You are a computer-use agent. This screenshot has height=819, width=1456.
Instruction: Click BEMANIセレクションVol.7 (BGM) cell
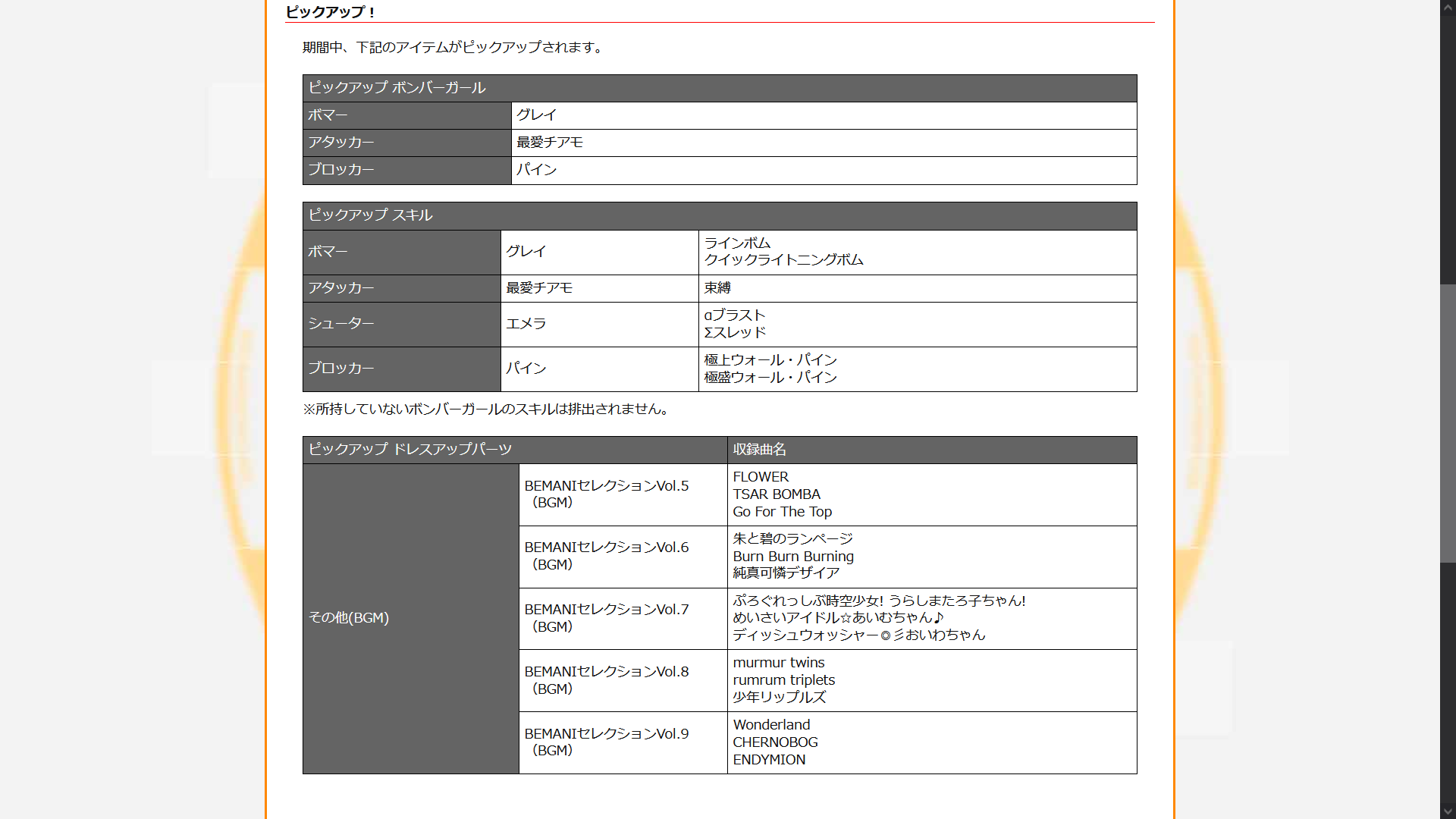(623, 619)
